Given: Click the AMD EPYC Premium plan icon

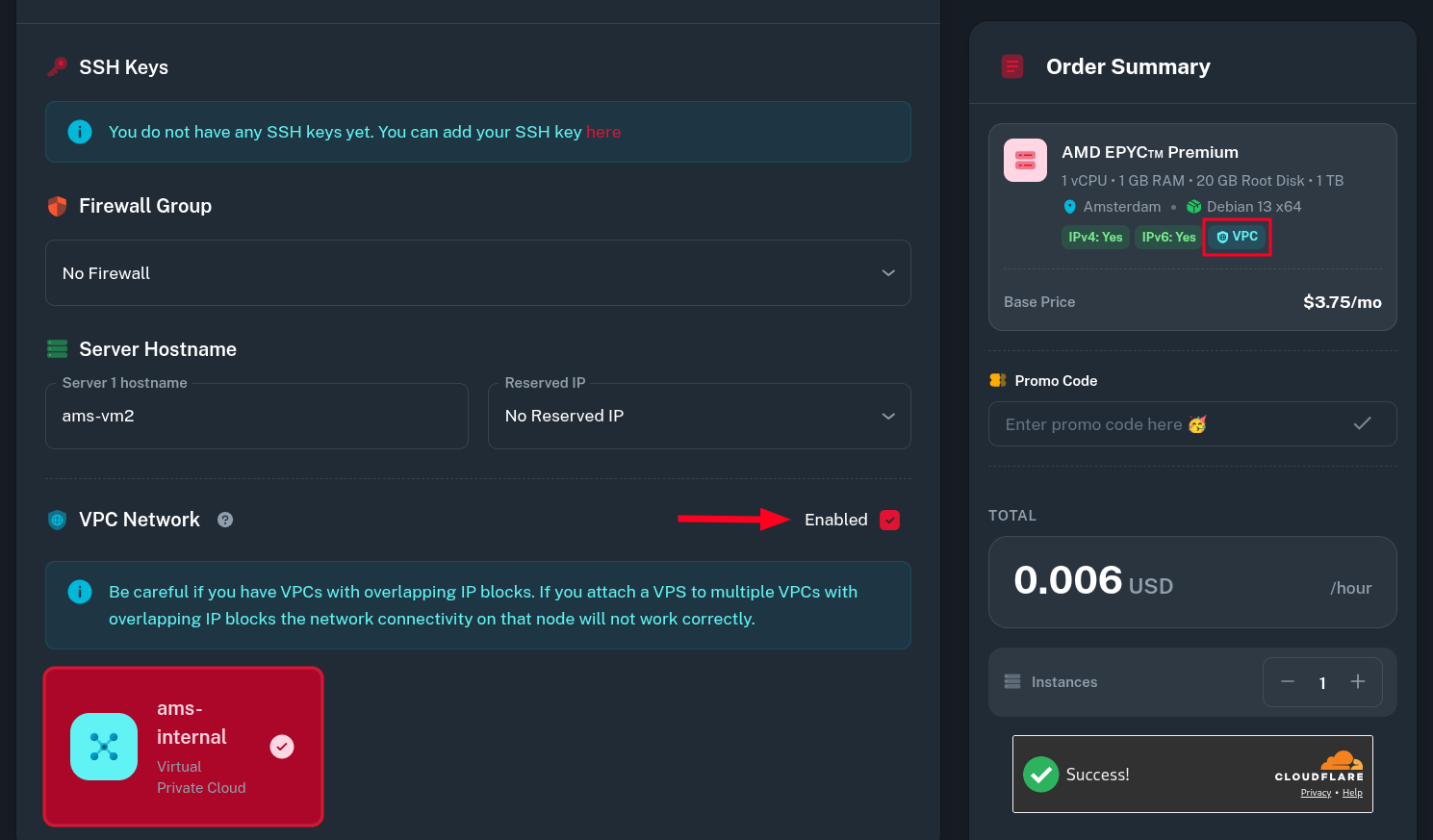Looking at the screenshot, I should [1025, 161].
